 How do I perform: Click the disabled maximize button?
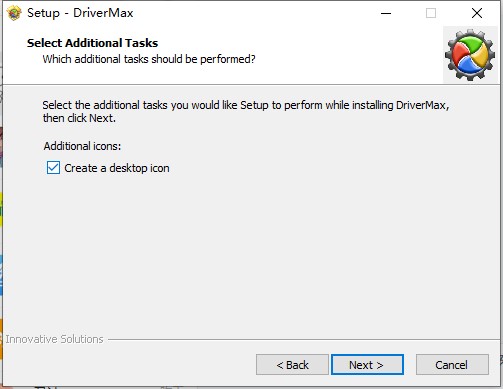(431, 13)
